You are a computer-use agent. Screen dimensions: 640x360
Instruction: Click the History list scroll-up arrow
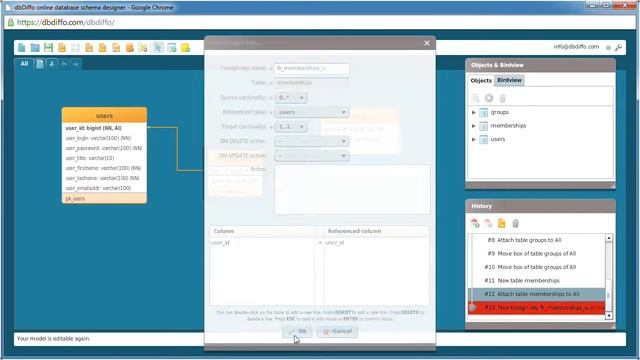coord(609,238)
